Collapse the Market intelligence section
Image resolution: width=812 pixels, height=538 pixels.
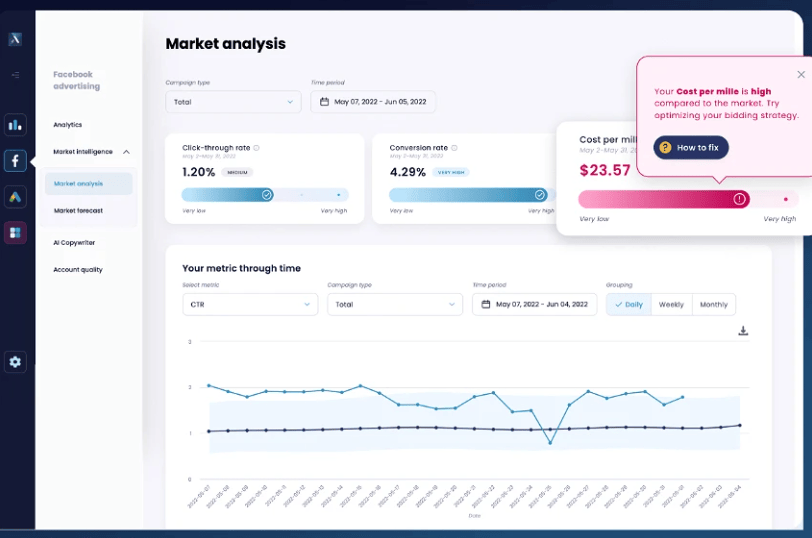126,152
